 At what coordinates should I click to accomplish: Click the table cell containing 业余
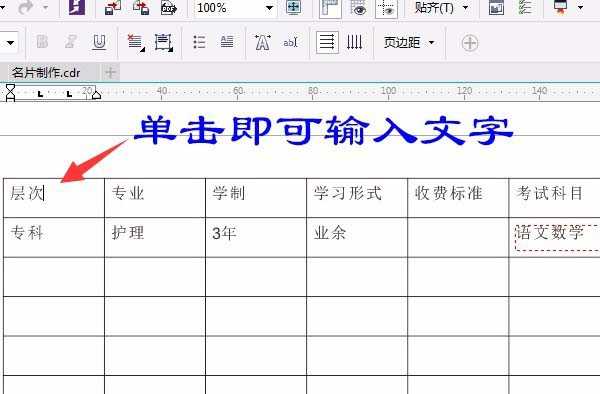coord(357,238)
